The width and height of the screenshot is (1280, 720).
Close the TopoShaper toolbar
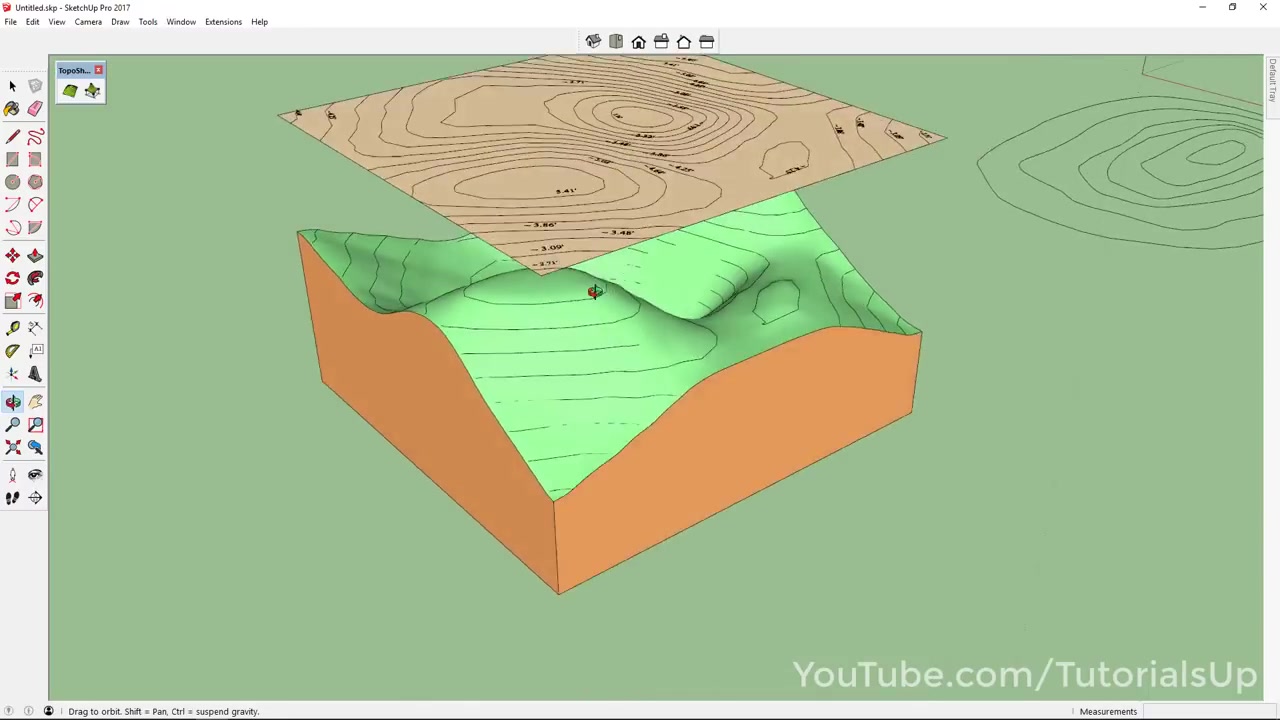coord(98,70)
